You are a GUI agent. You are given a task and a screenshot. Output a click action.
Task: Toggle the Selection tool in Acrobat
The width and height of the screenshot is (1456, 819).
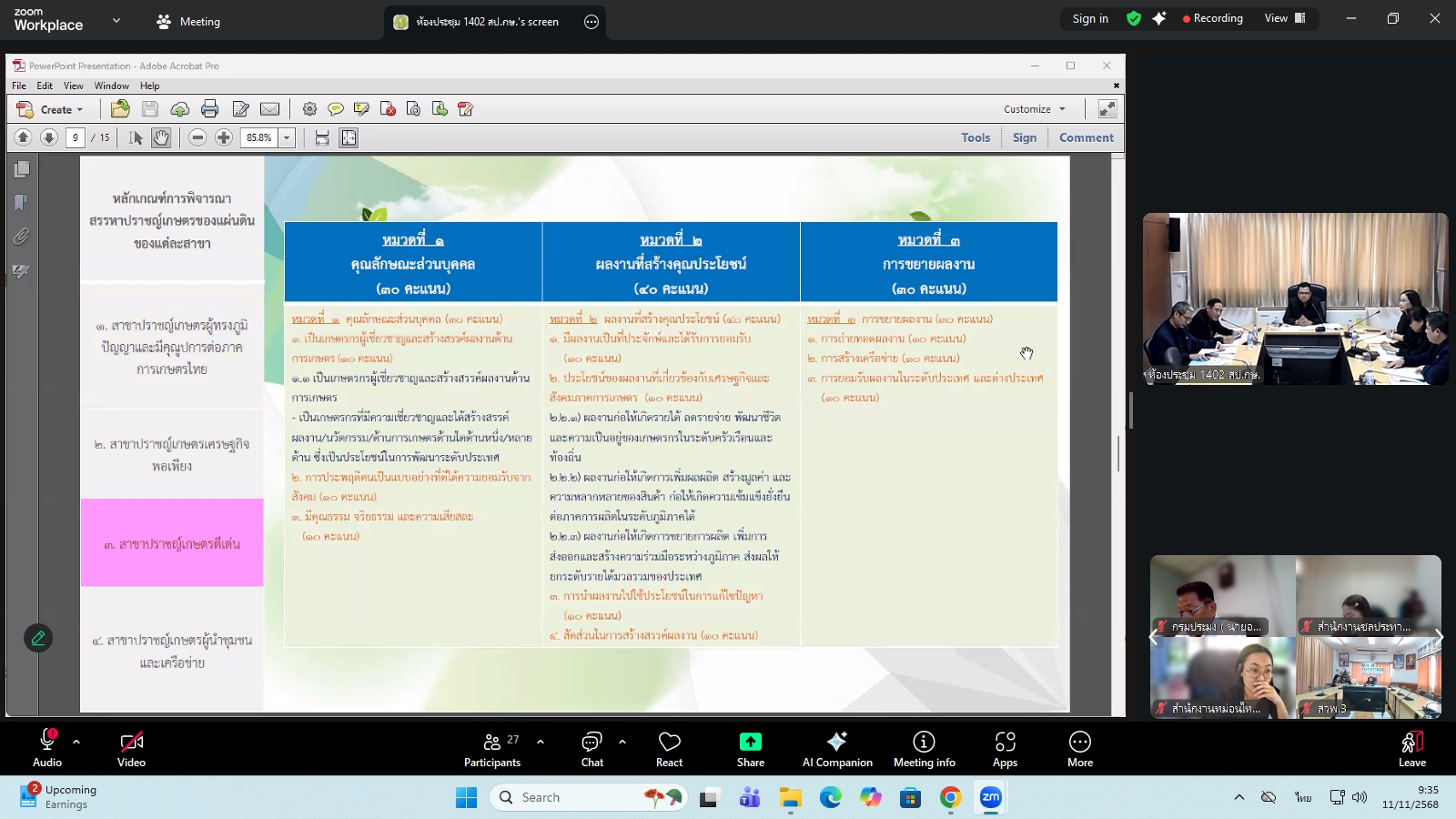coord(136,137)
